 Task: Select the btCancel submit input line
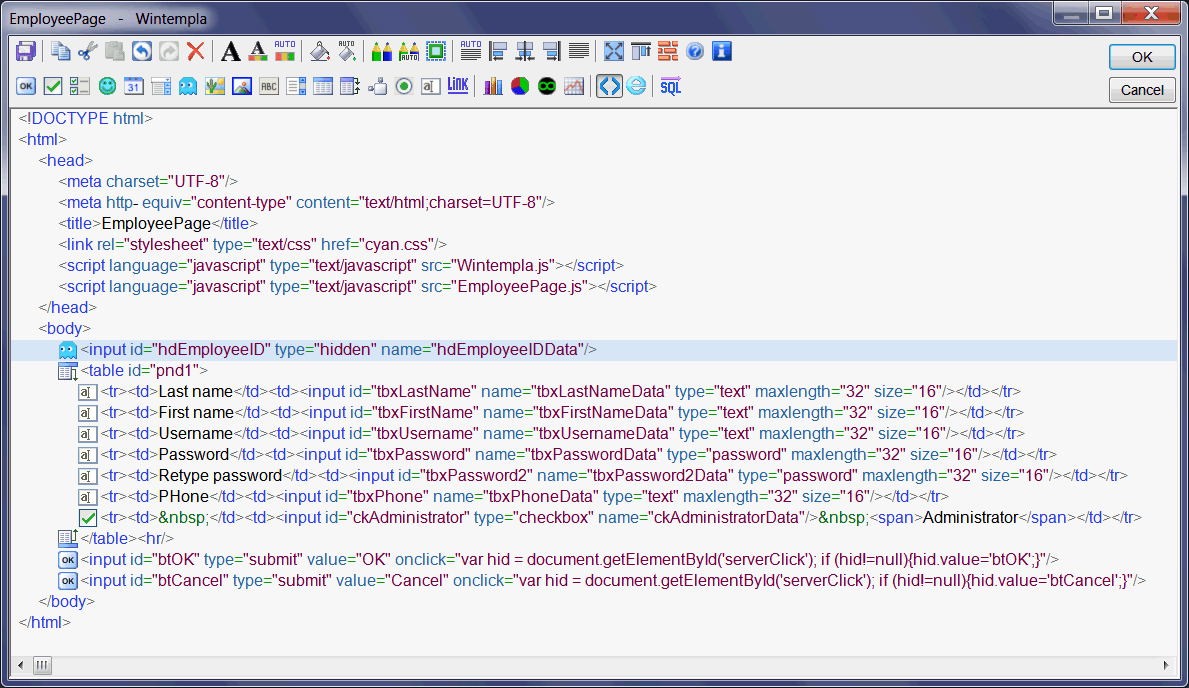pos(613,581)
